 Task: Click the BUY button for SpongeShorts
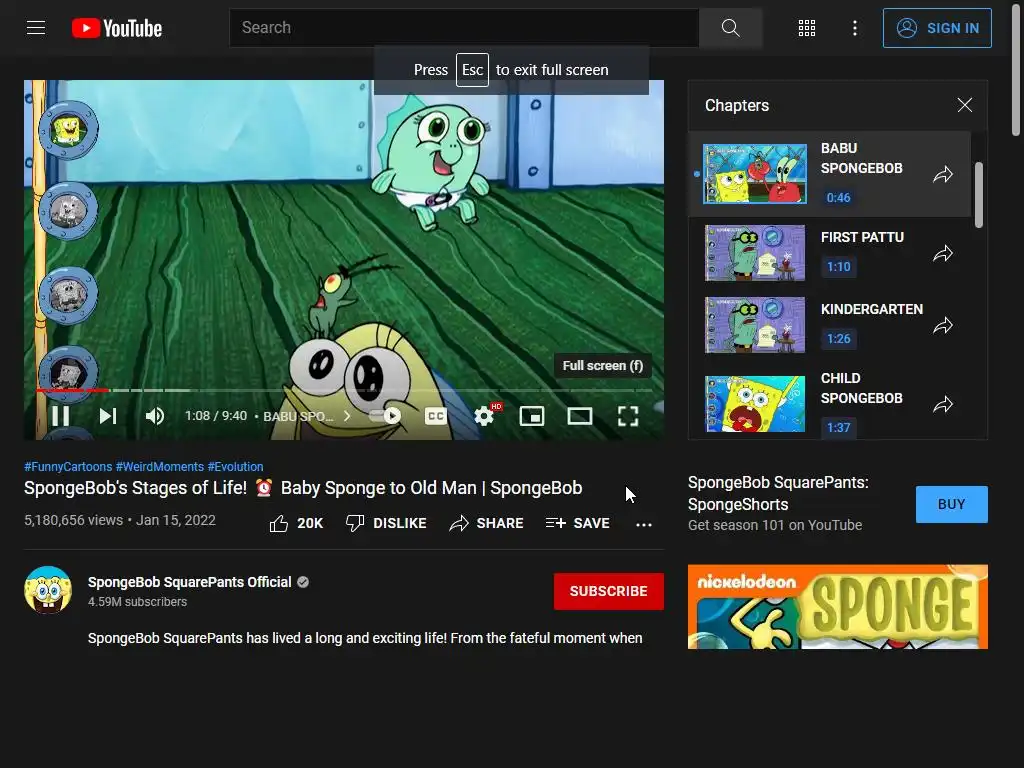pyautogui.click(x=952, y=504)
